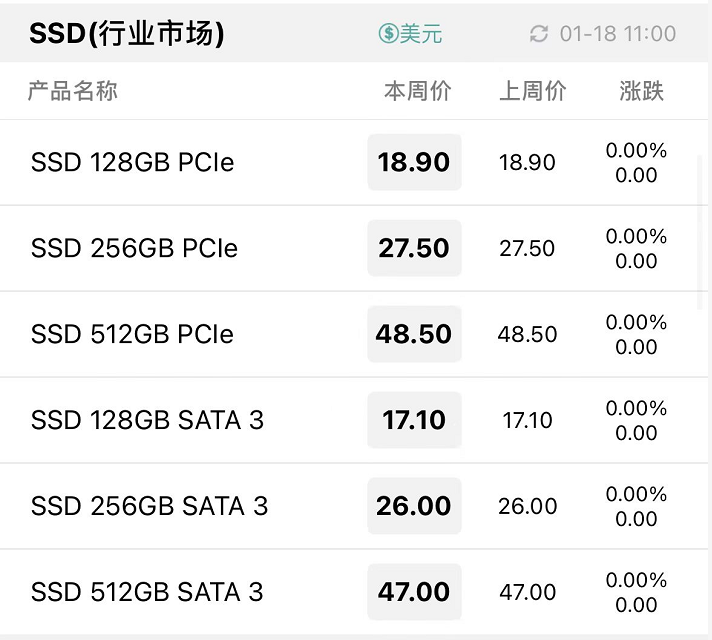Open the SSD 128GB PCIe product row
Screen dimensions: 712x640
click(x=354, y=162)
